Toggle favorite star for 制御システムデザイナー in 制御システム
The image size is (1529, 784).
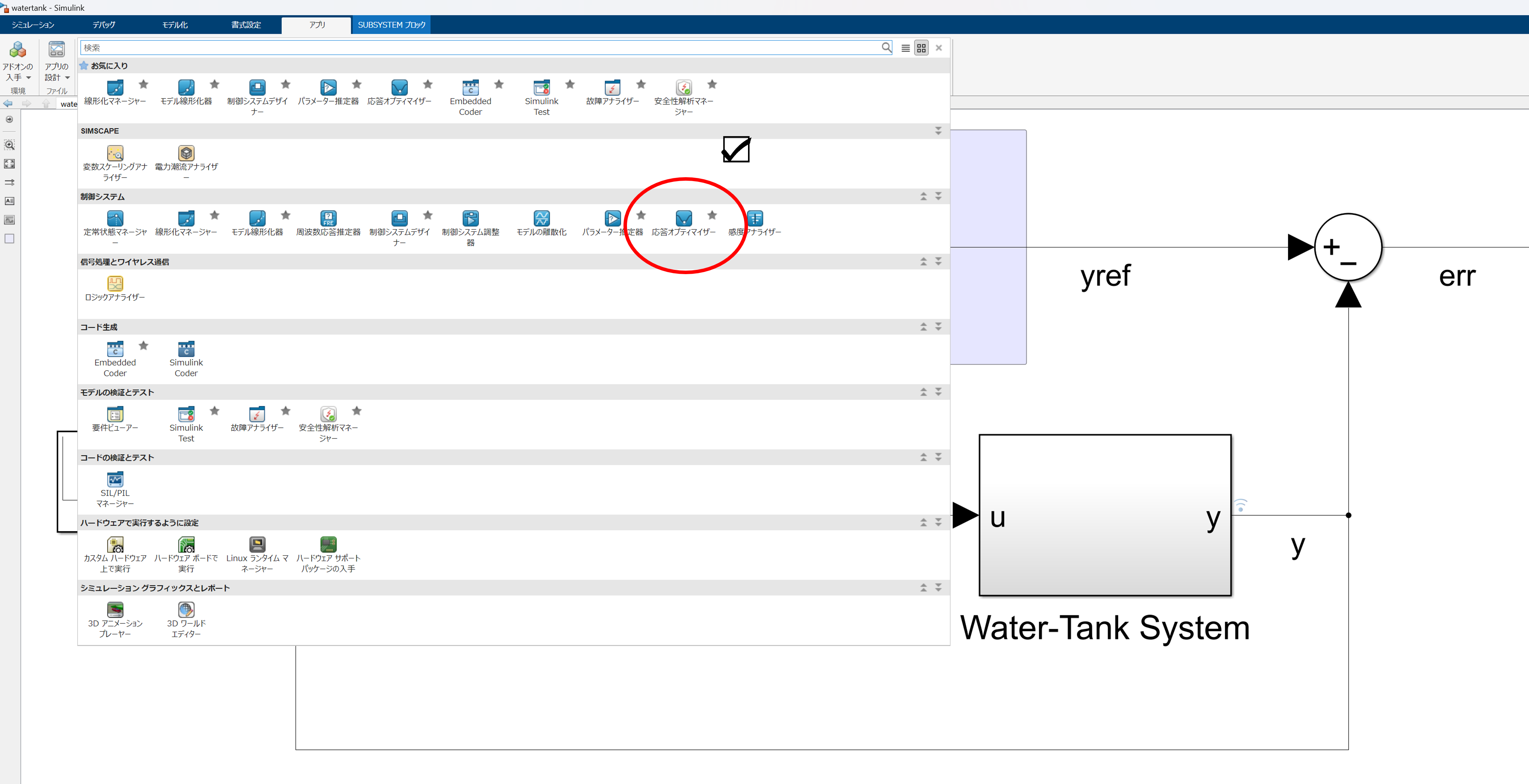click(x=428, y=215)
